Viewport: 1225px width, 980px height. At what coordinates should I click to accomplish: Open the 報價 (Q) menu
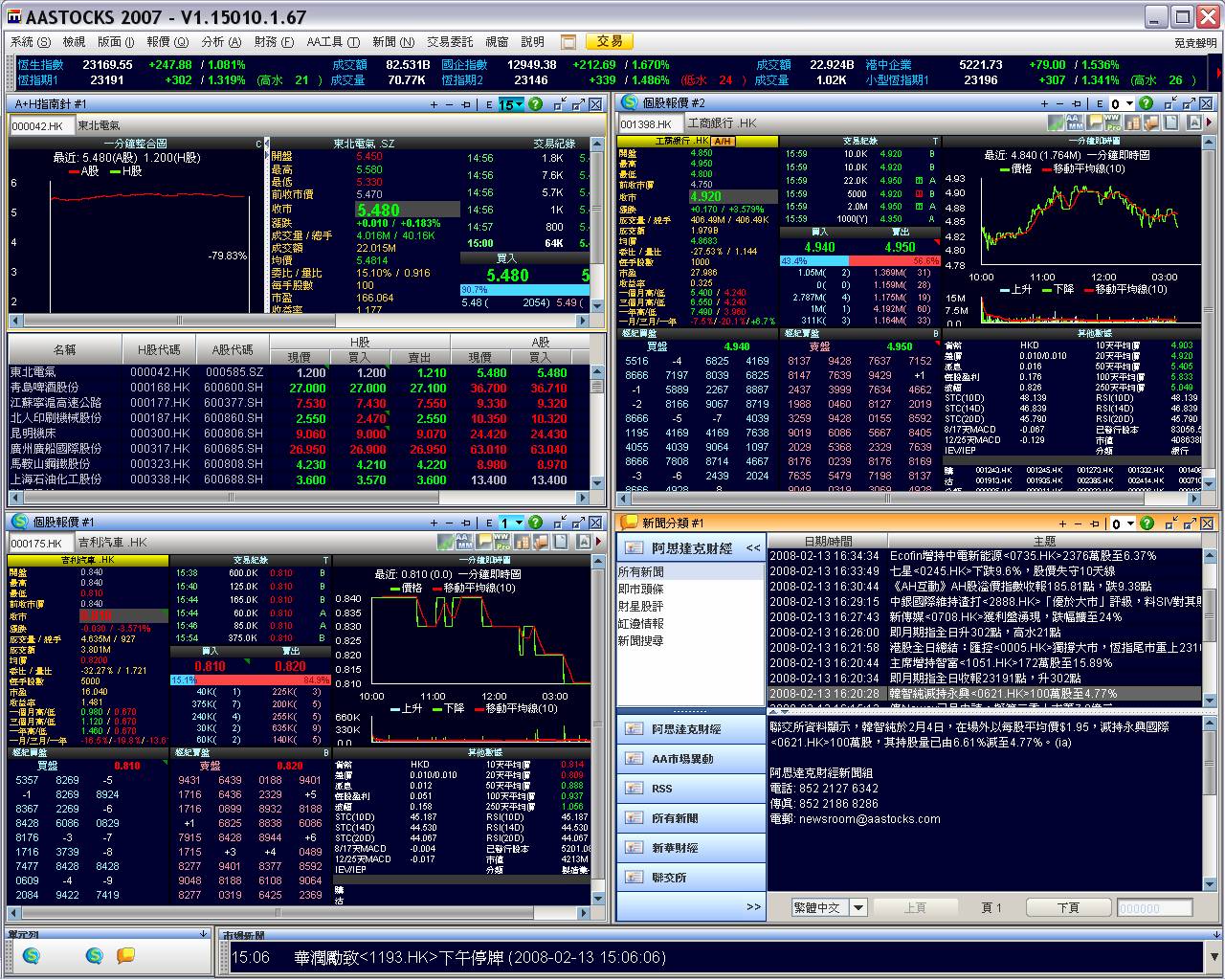(x=167, y=42)
